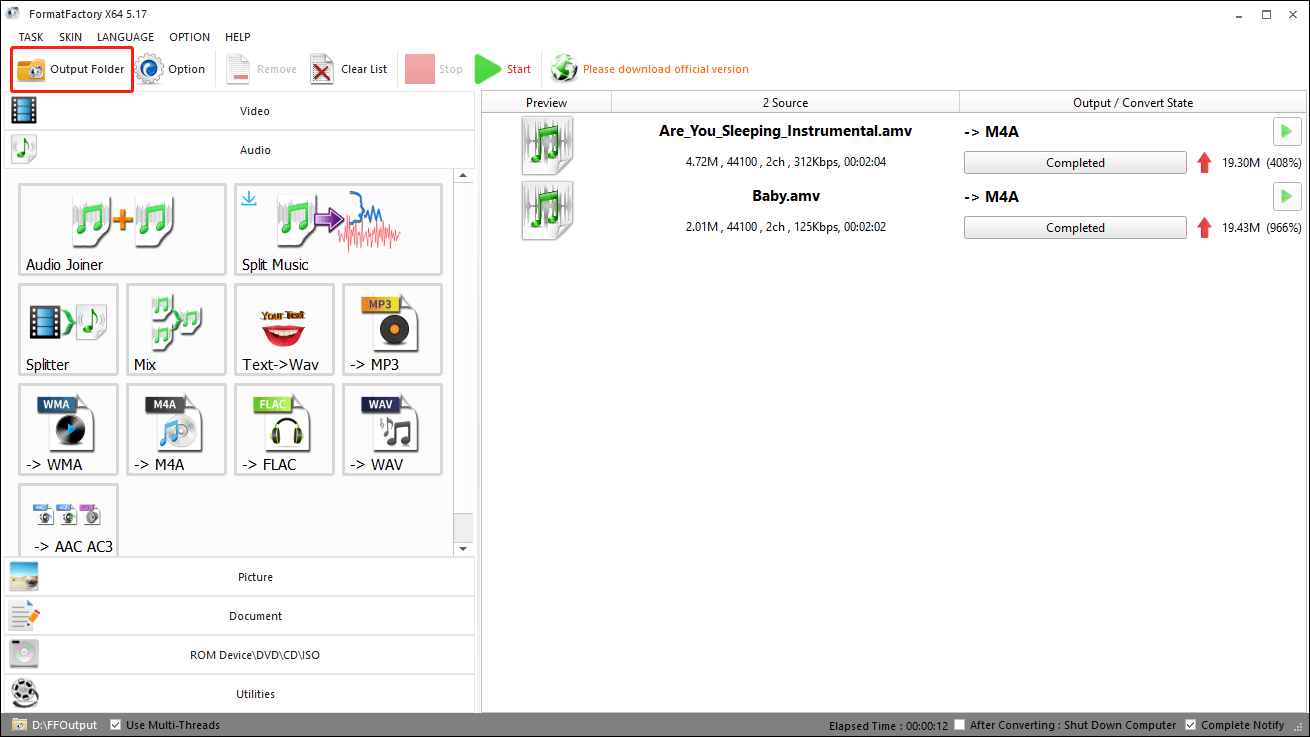The width and height of the screenshot is (1310, 737).
Task: Click the ROM Device disc icon
Action: pos(24,655)
